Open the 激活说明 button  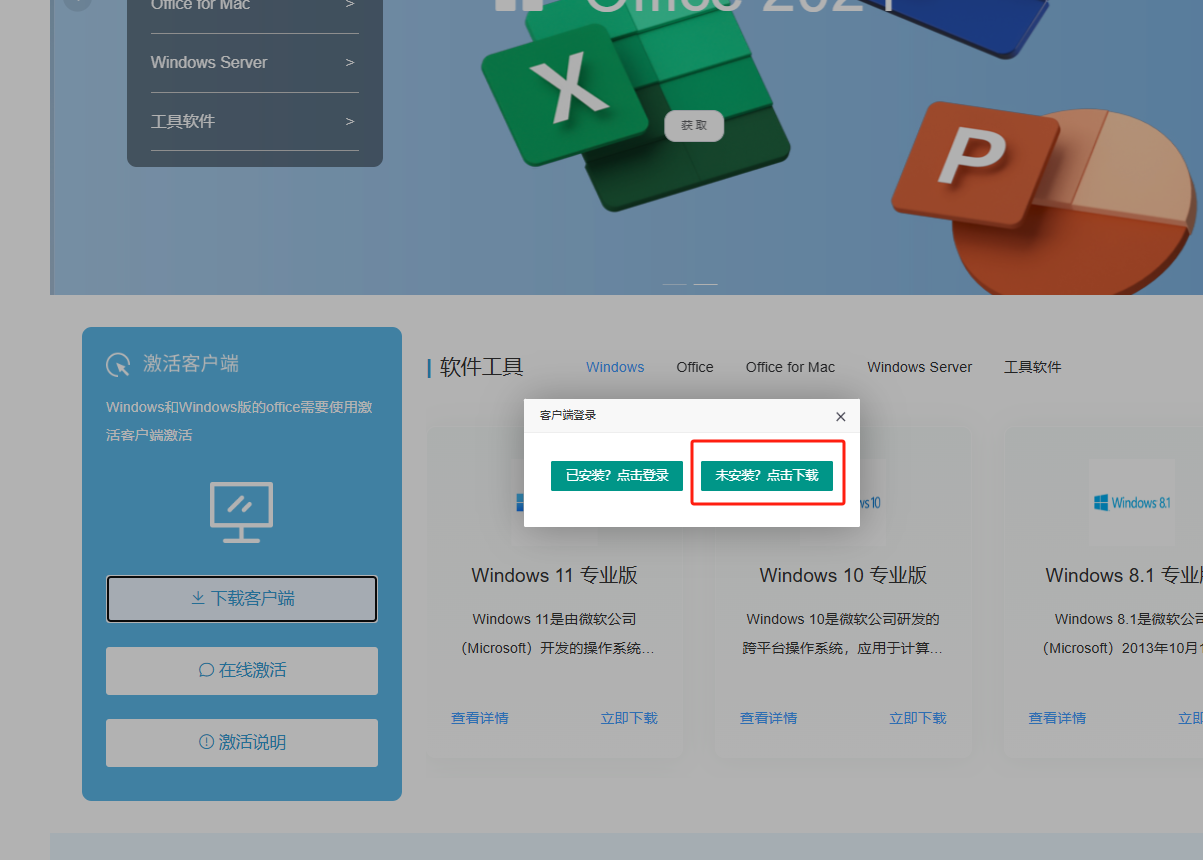pyautogui.click(x=242, y=743)
